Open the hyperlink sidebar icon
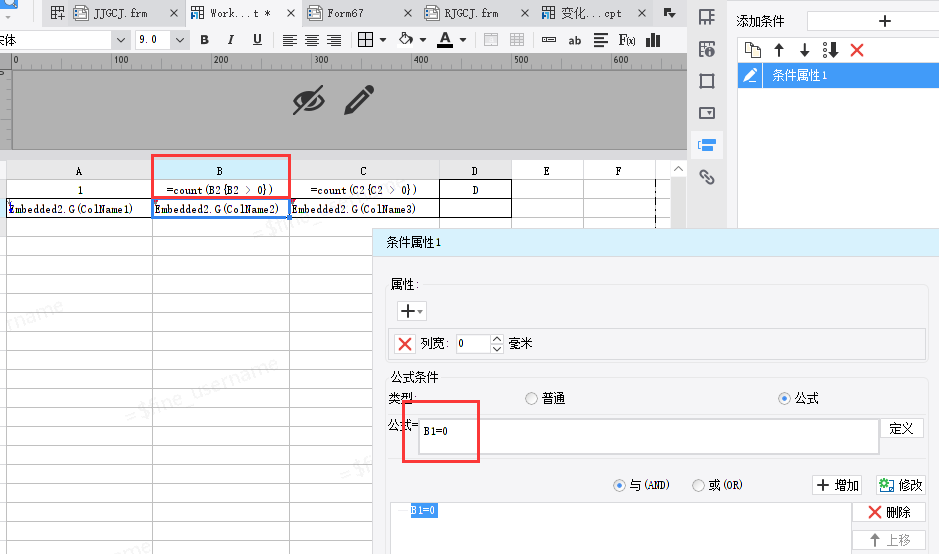Screen dimensions: 939x554 (707, 177)
